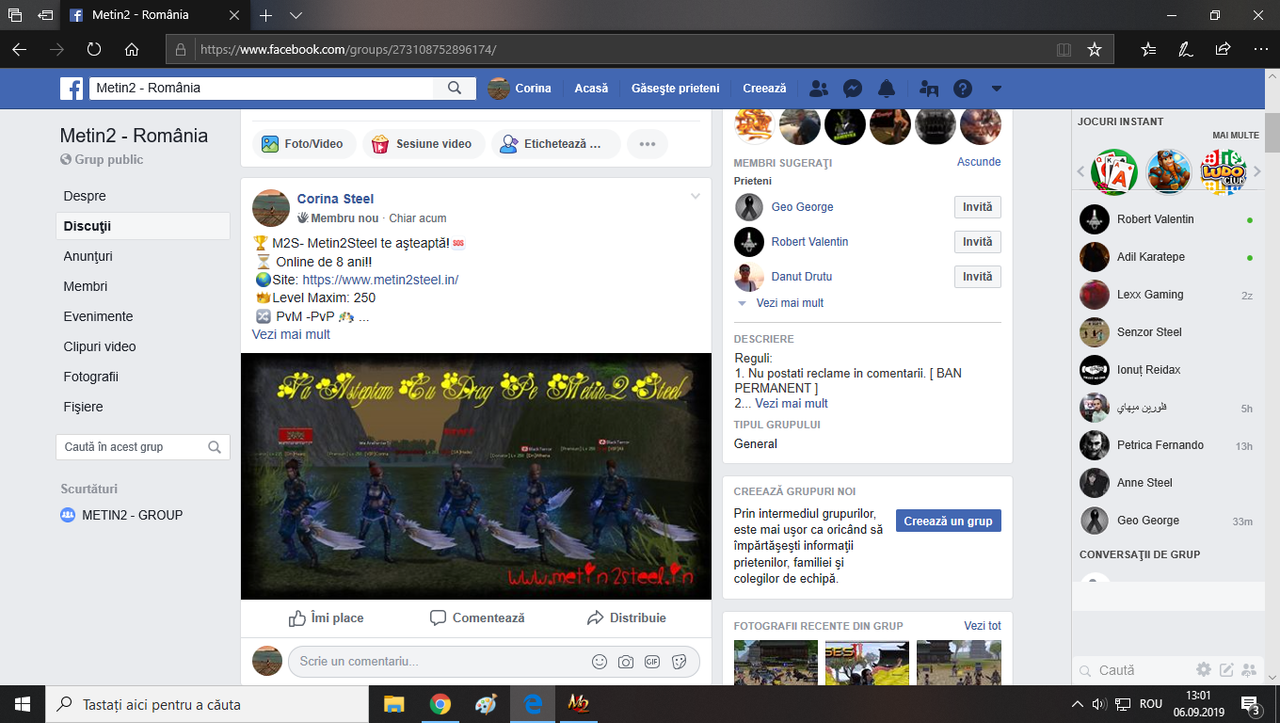Click the create group chat icon

pos(1248,670)
